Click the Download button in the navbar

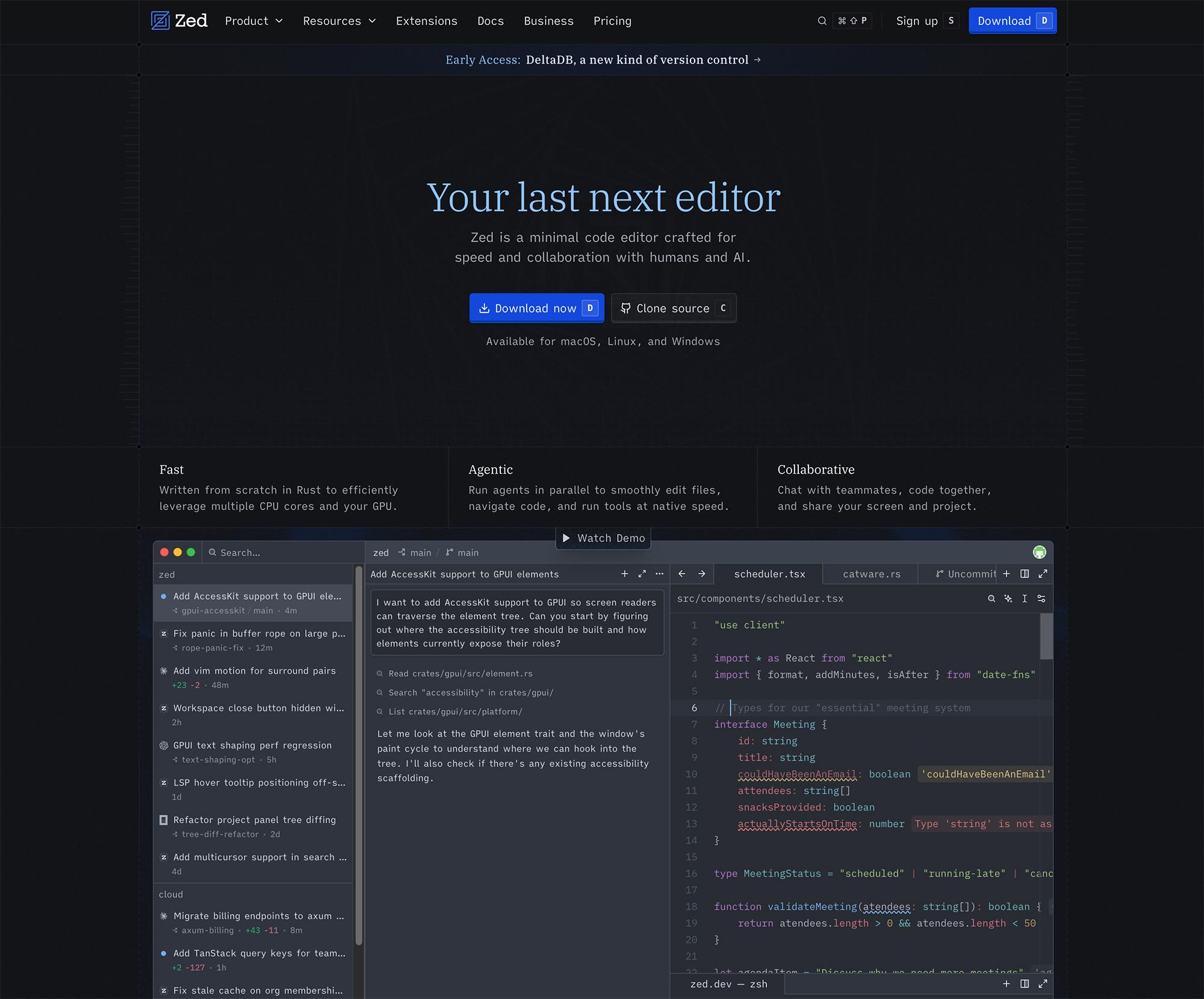pos(1012,21)
